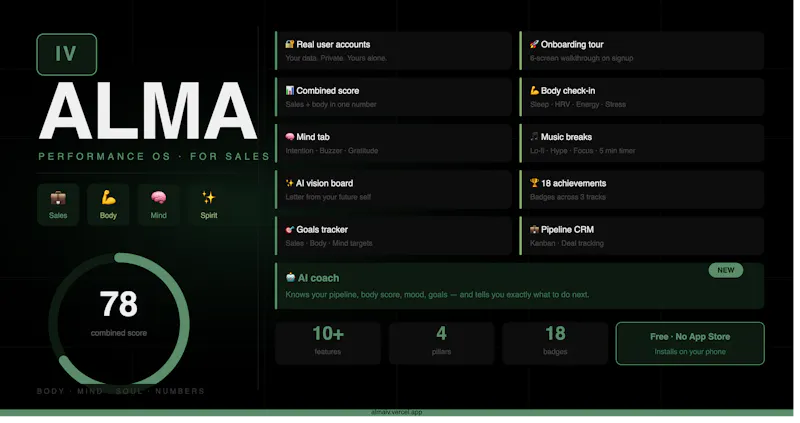Screen dimensions: 800x423
Task: Click the 18 badges stat tile
Action: (555, 343)
